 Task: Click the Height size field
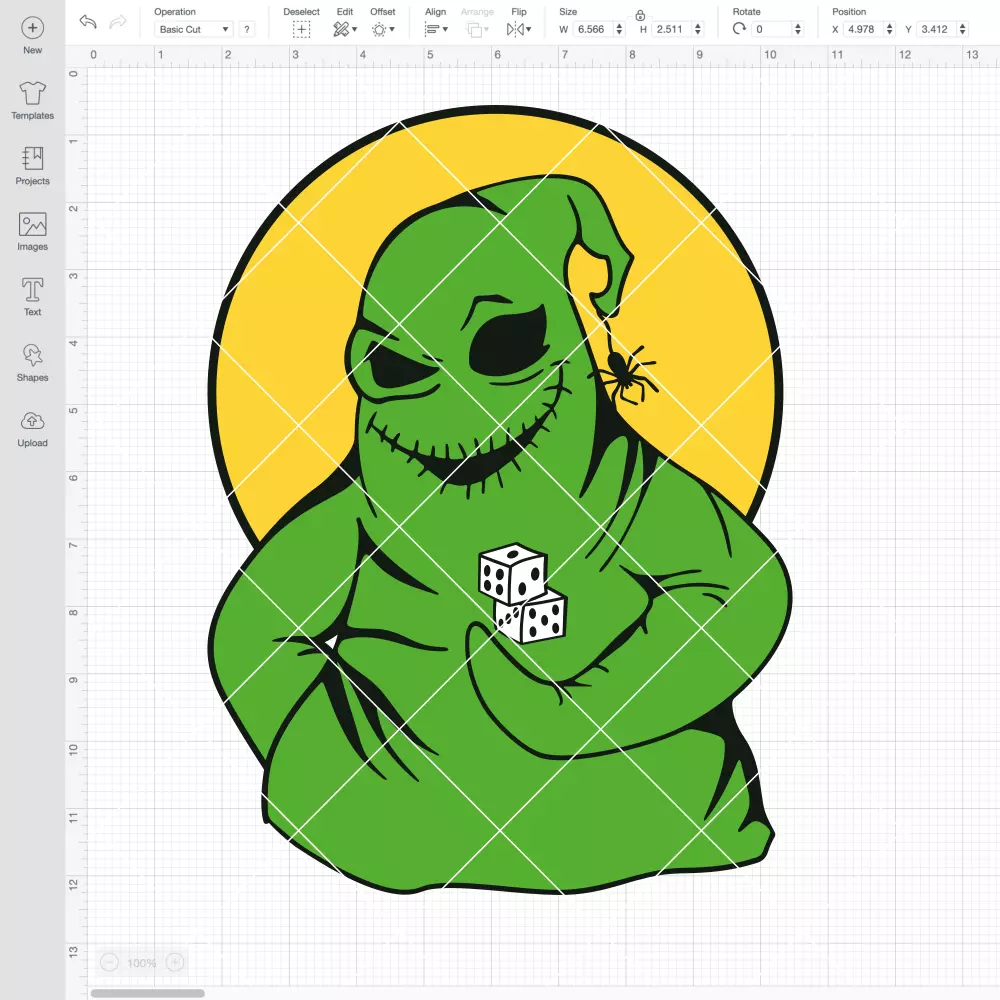(x=672, y=29)
